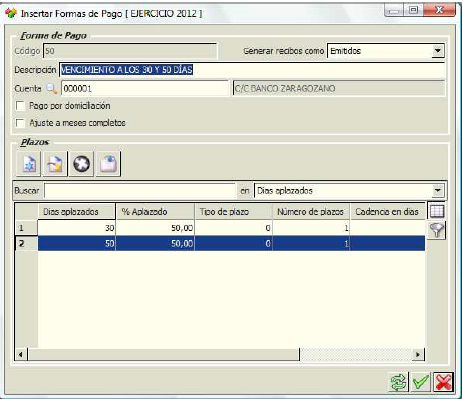The height and width of the screenshot is (399, 463).
Task: Click the left arrow of horizontal scrollbar
Action: (21, 354)
